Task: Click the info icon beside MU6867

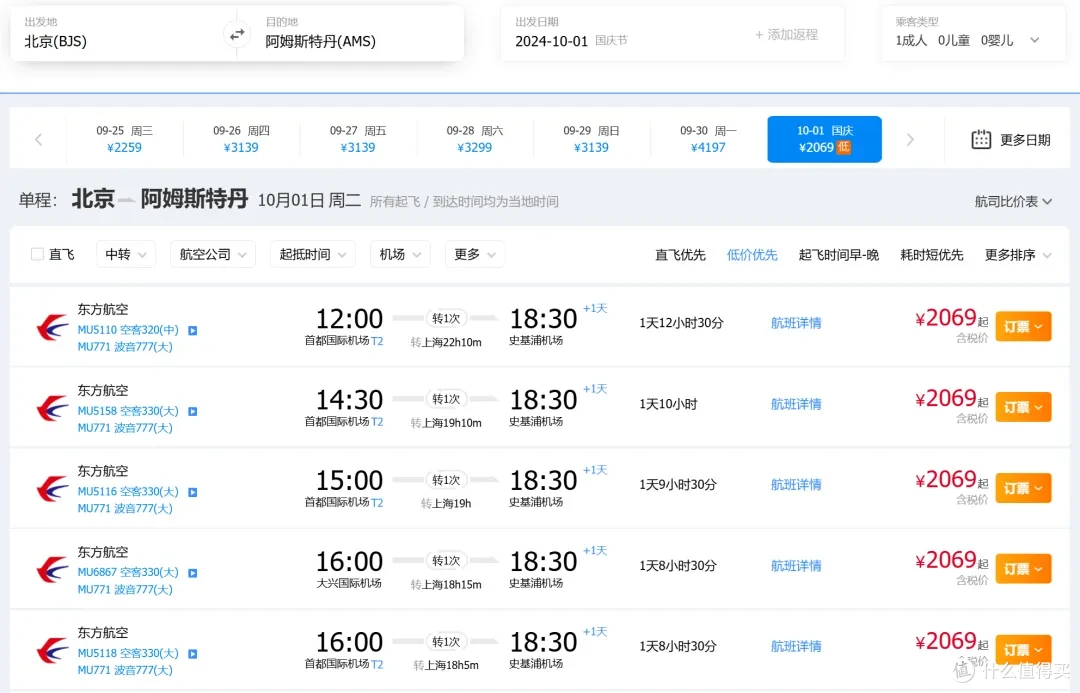Action: tap(193, 573)
